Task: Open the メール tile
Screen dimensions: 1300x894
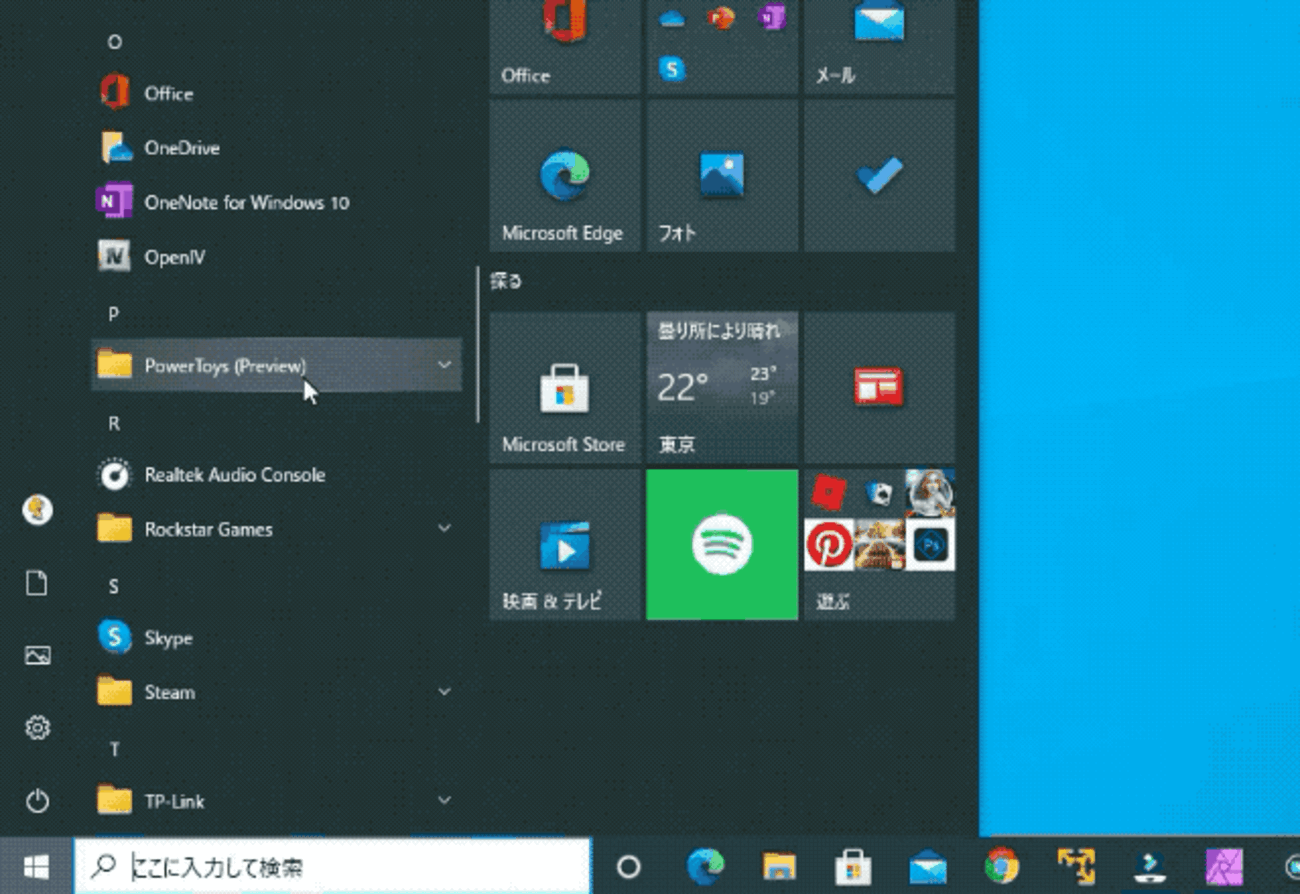Action: click(x=880, y=47)
